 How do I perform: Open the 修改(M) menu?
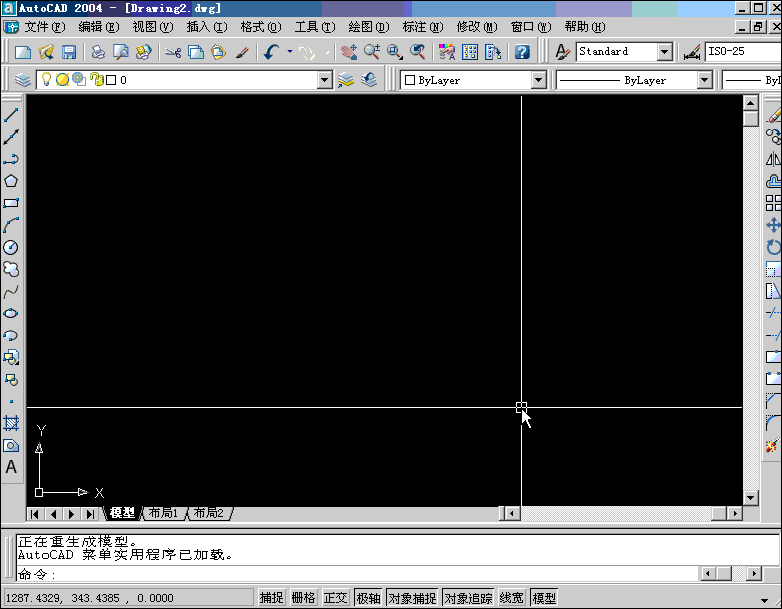pos(477,27)
